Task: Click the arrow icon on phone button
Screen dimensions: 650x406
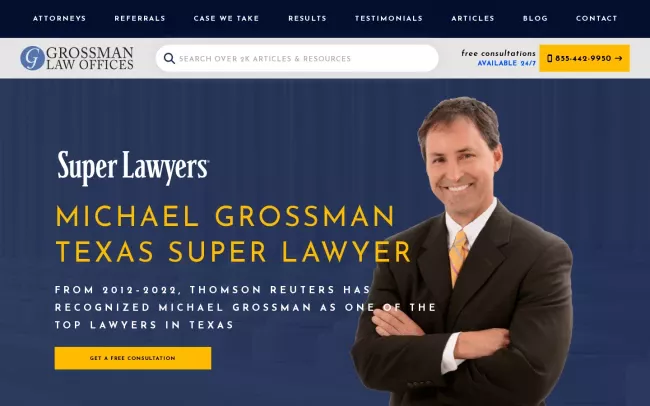Action: 618,58
